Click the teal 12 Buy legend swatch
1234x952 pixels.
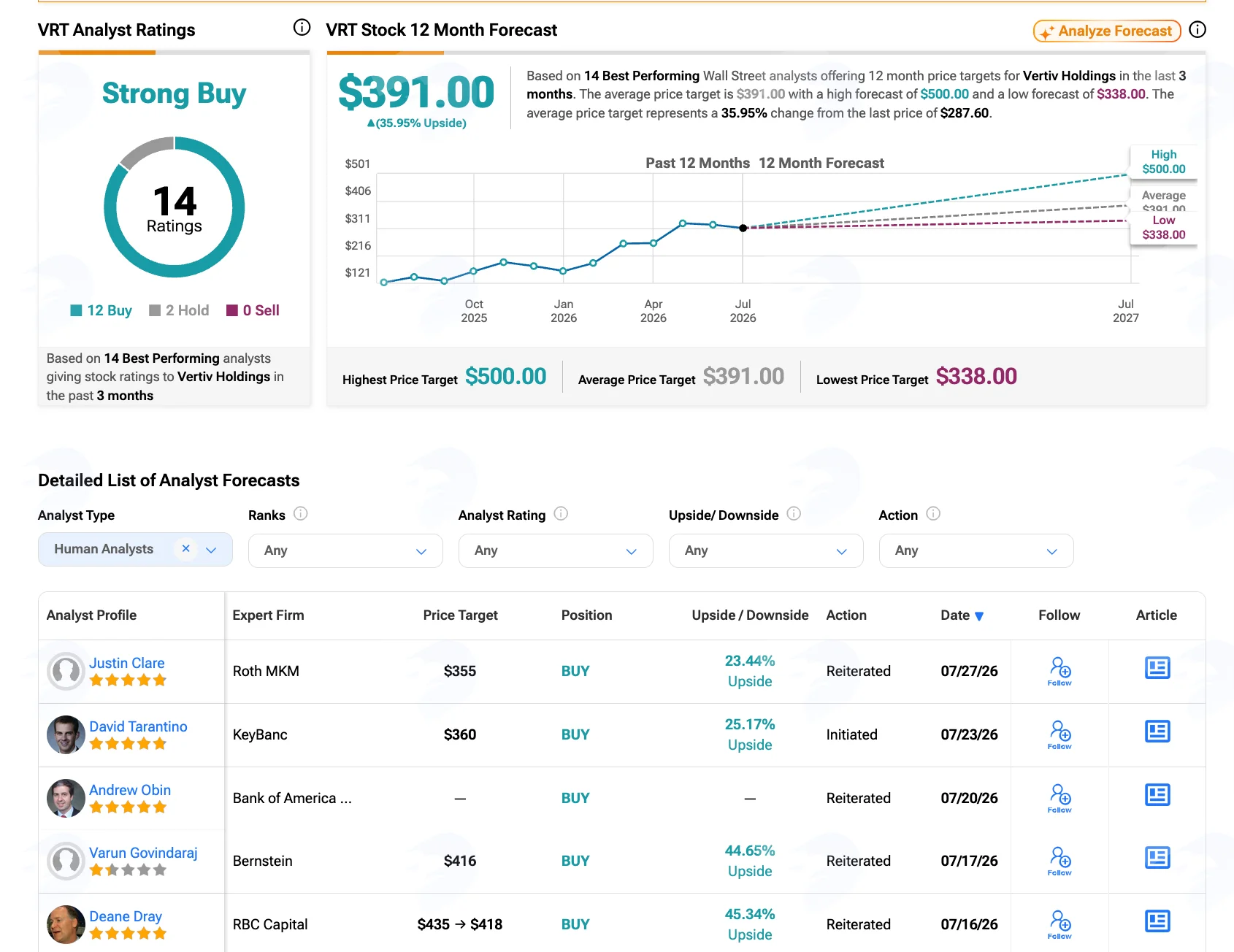[x=76, y=310]
